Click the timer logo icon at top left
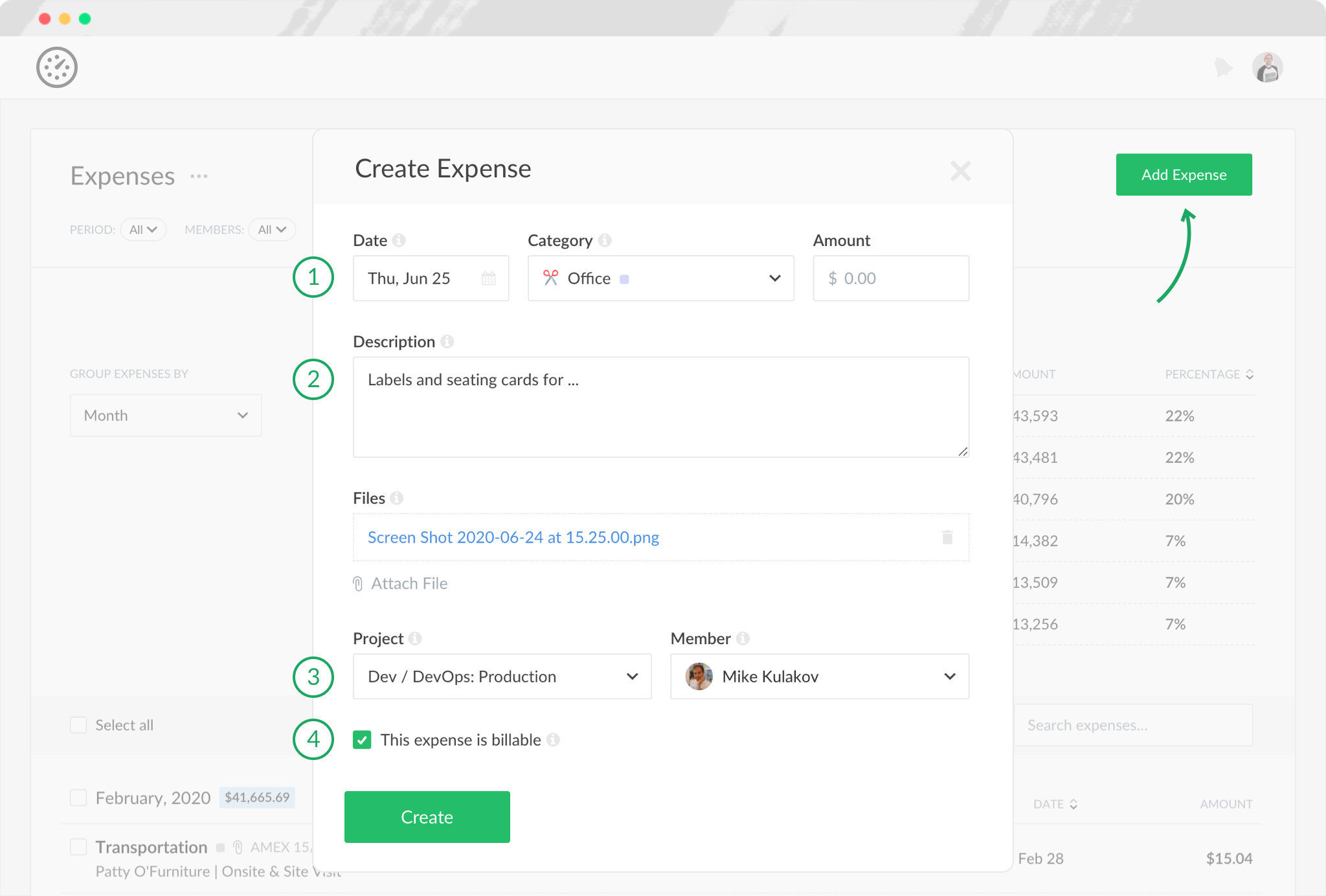This screenshot has height=896, width=1326. (57, 67)
